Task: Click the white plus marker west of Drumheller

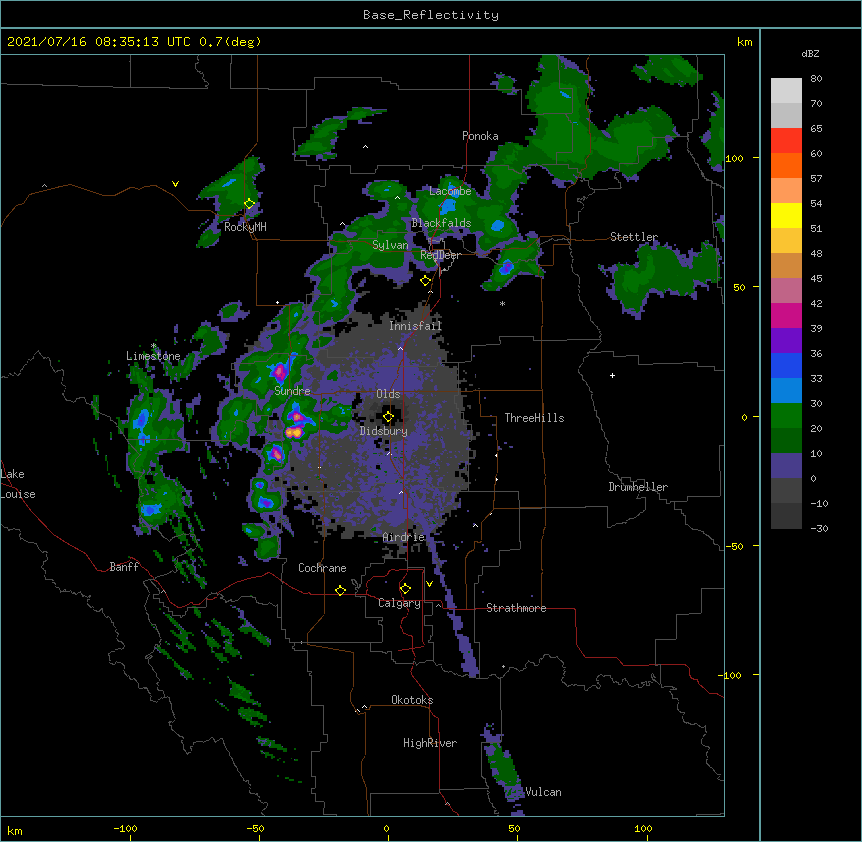Action: click(612, 375)
